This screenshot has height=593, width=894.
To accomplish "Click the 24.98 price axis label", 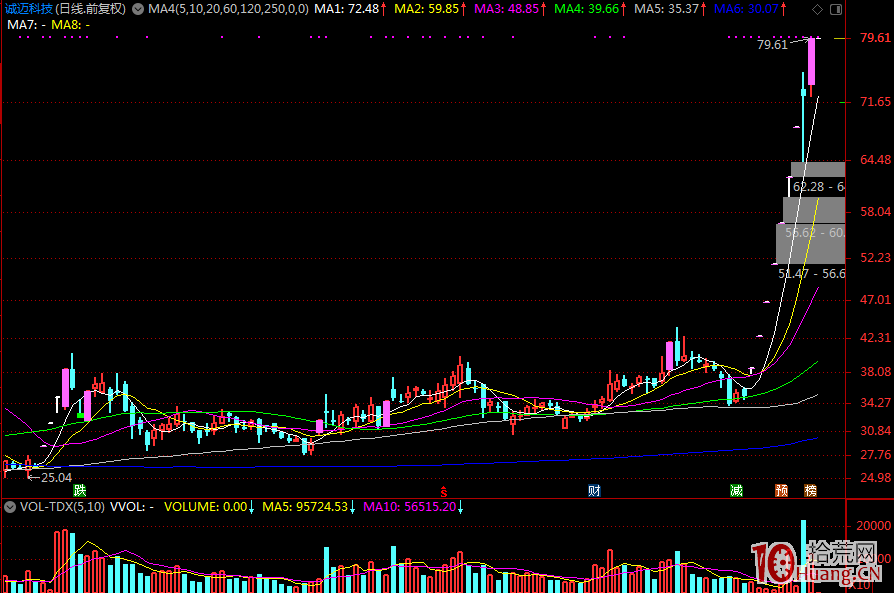I will [875, 478].
